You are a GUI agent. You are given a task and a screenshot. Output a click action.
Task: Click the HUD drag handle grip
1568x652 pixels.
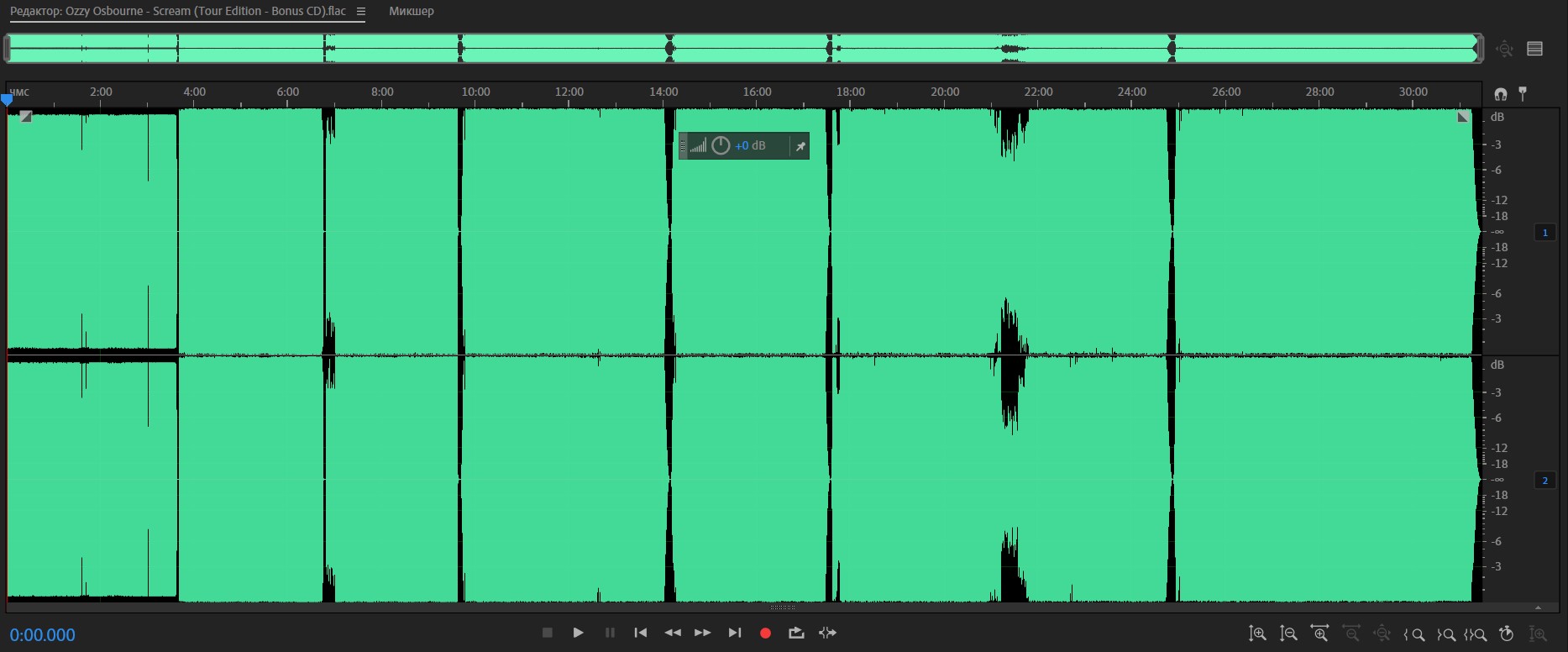click(x=683, y=146)
